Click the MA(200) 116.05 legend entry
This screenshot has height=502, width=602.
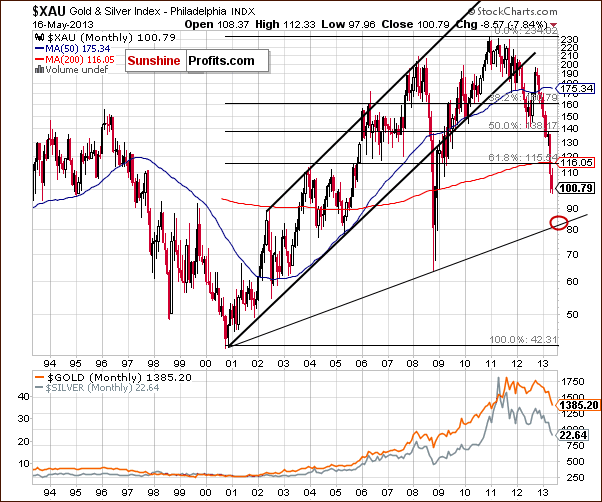(x=80, y=59)
